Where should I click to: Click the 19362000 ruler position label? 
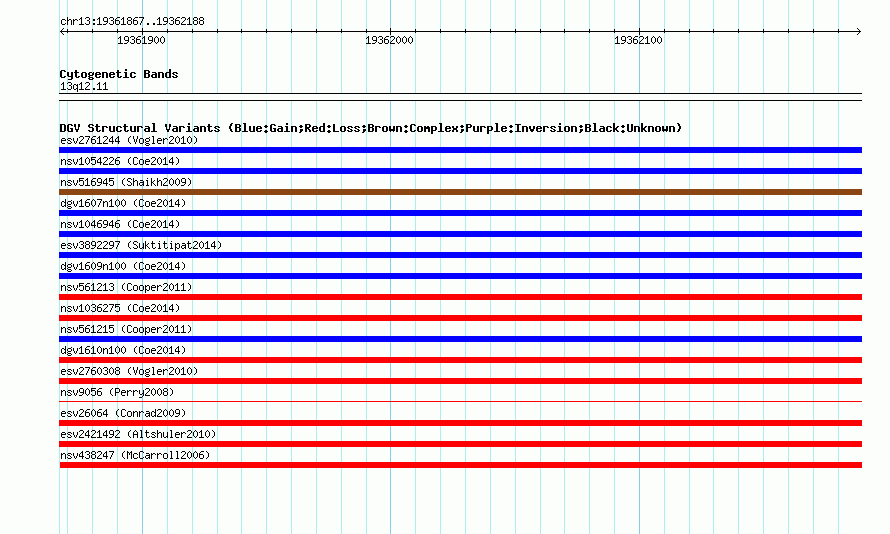(x=389, y=40)
